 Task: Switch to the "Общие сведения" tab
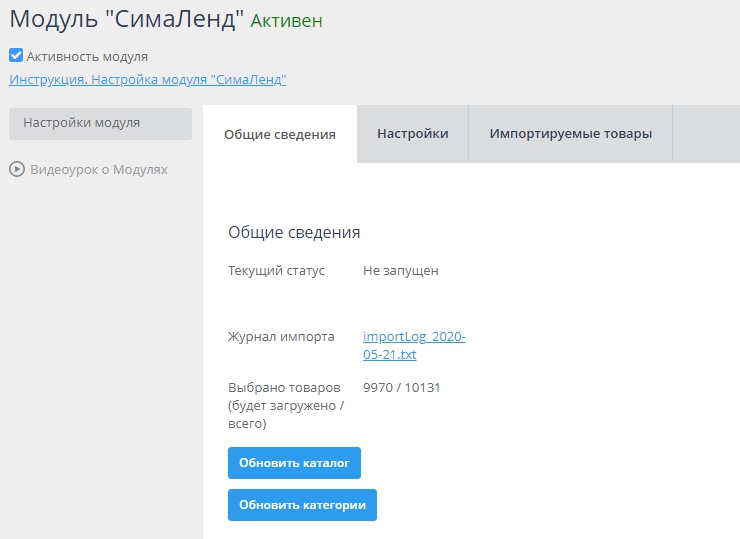(x=280, y=135)
